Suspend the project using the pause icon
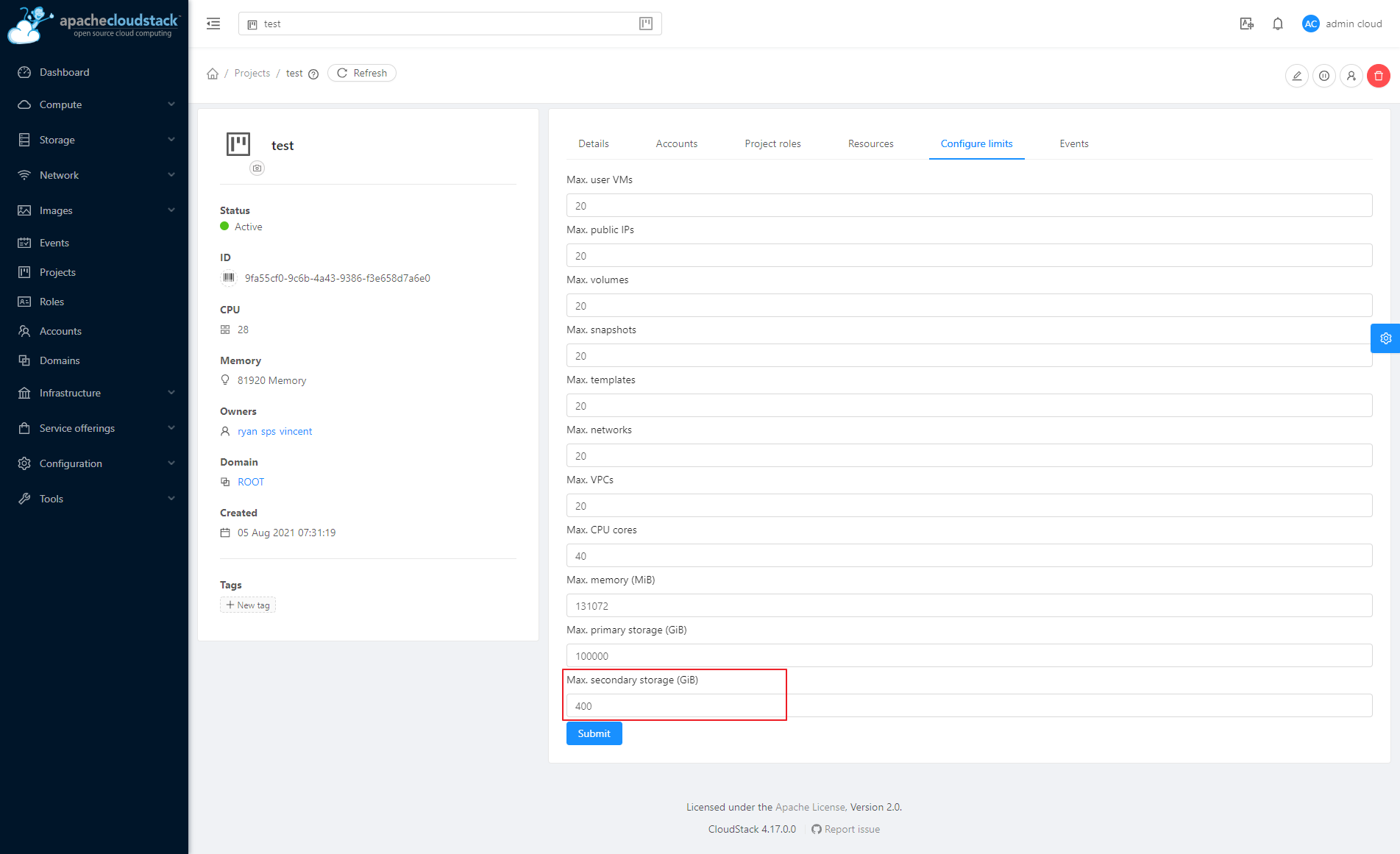This screenshot has width=1400, height=854. point(1323,76)
